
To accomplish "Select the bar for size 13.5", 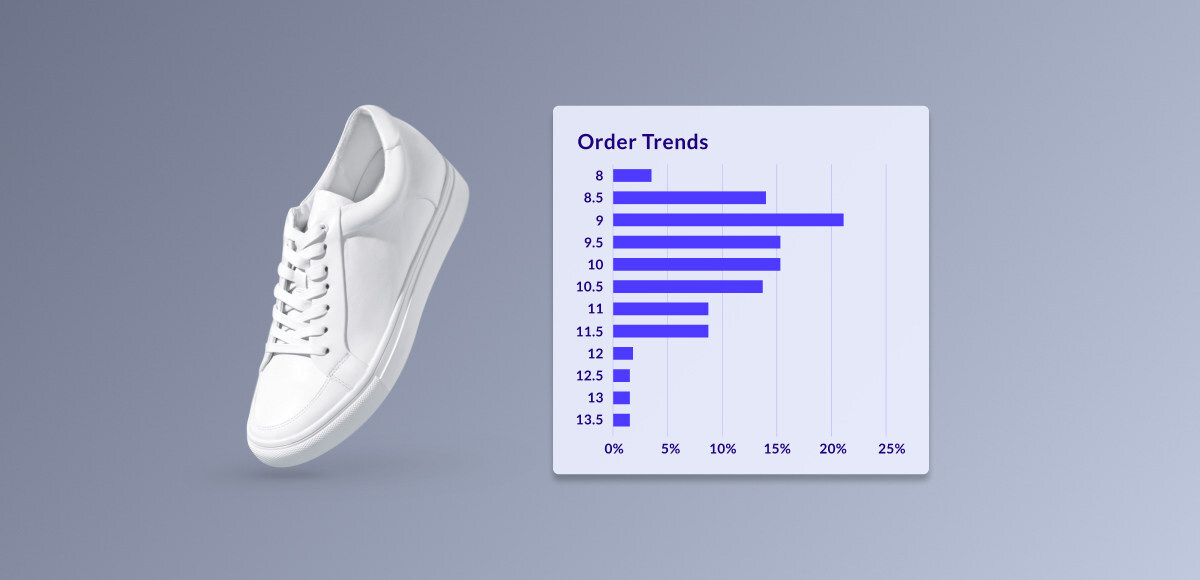I will click(621, 420).
